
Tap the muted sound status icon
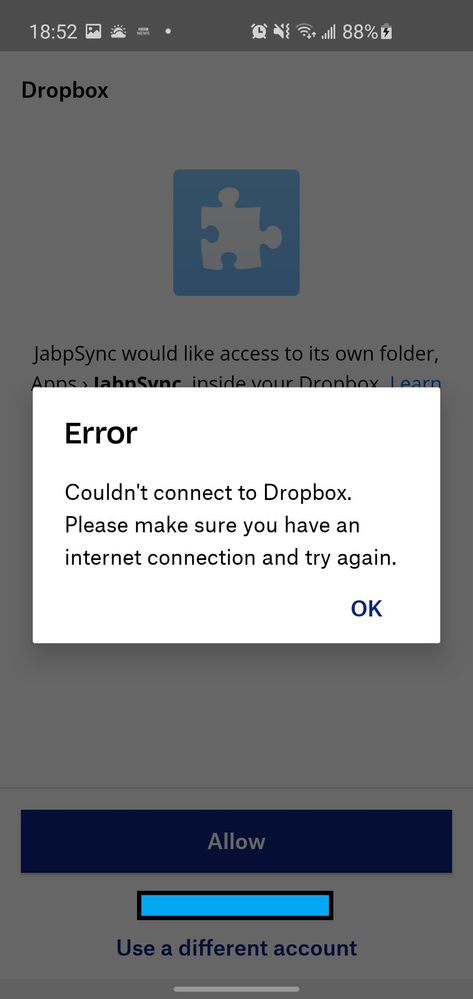(x=281, y=31)
